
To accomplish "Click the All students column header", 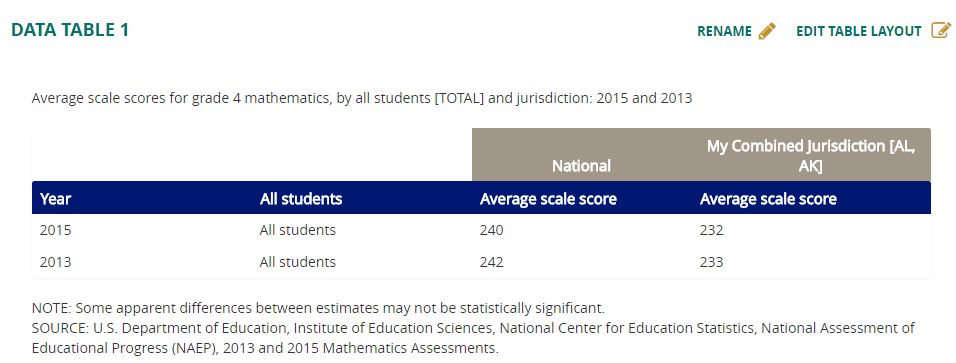I will click(x=301, y=199).
